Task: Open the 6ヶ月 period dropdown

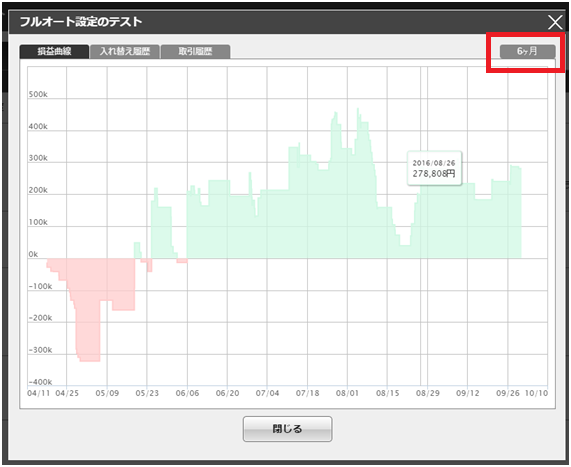Action: (x=527, y=51)
